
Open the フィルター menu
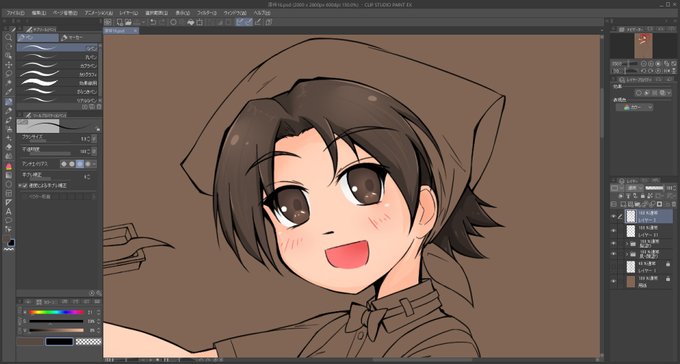(x=206, y=13)
